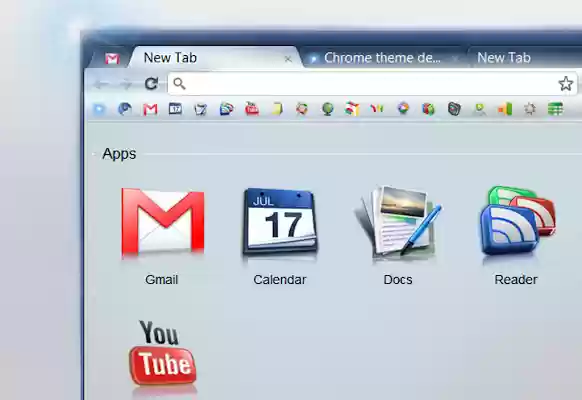Open the orange-green bar chart bookmark

click(505, 109)
